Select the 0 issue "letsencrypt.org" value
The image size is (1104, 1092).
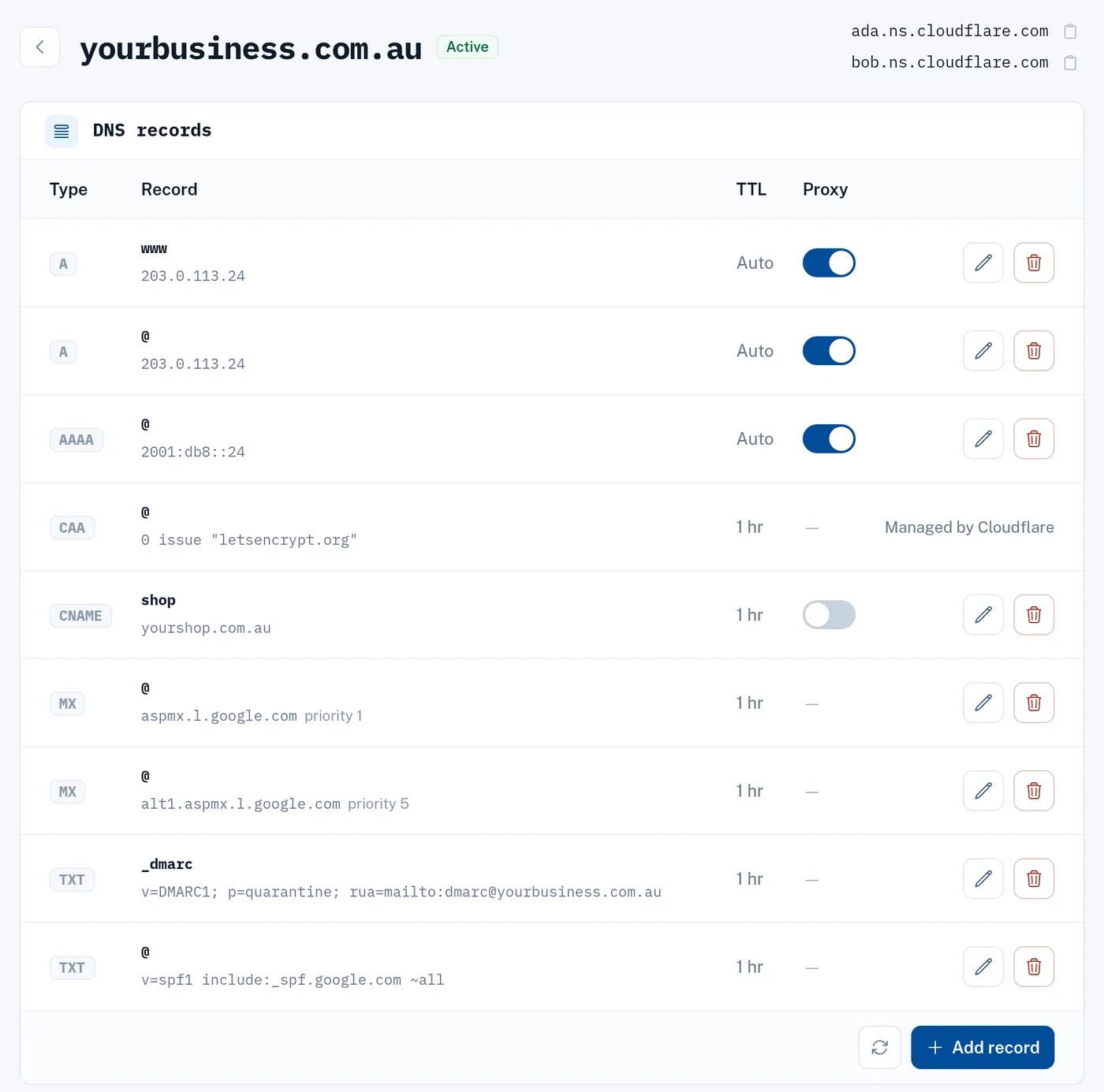pyautogui.click(x=249, y=540)
